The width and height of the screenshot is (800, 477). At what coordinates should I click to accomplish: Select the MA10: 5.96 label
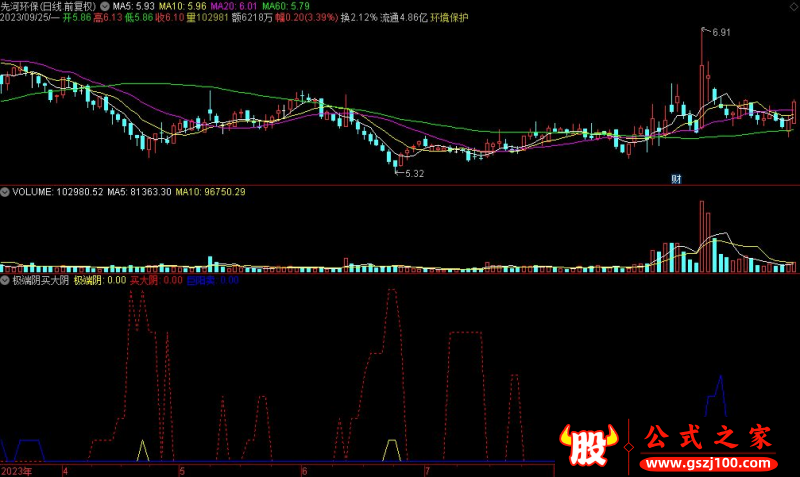tap(183, 7)
